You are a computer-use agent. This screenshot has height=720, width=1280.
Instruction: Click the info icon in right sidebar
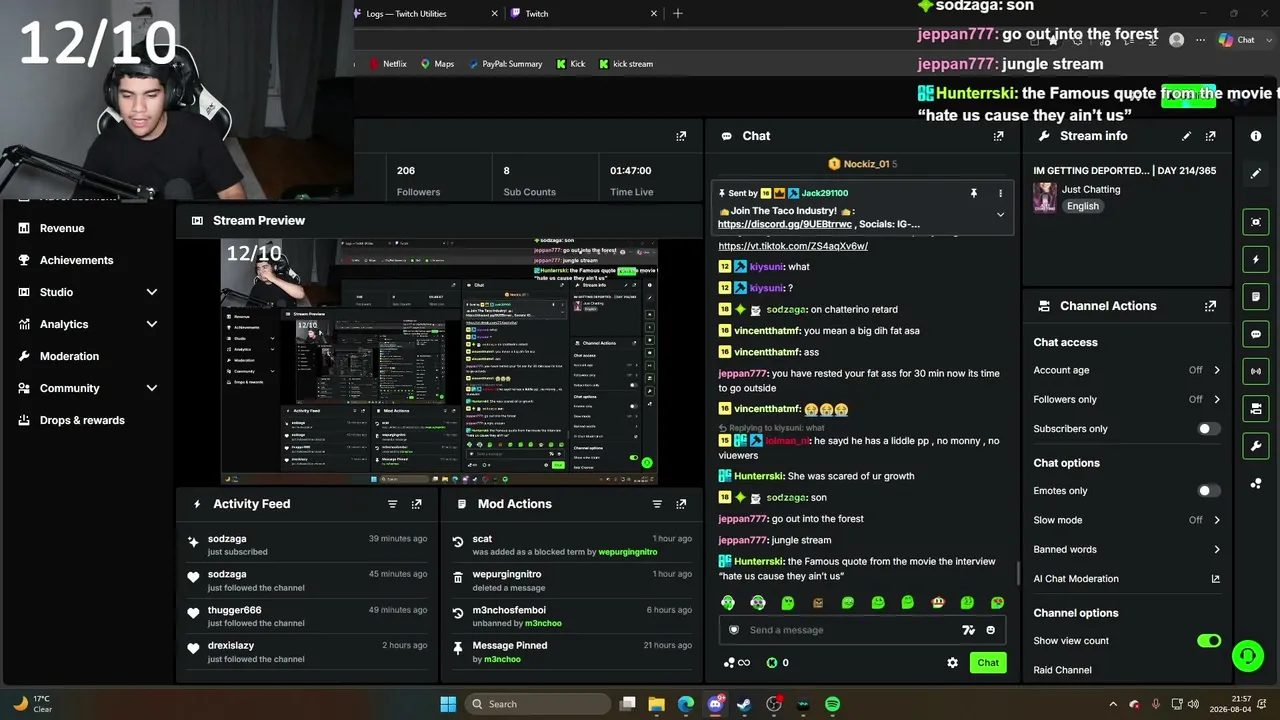pos(1256,136)
